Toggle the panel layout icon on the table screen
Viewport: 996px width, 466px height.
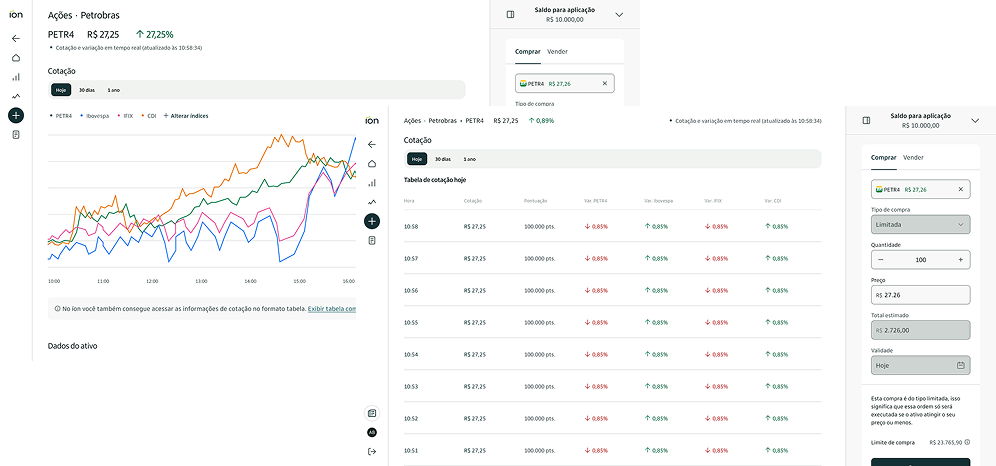click(866, 121)
